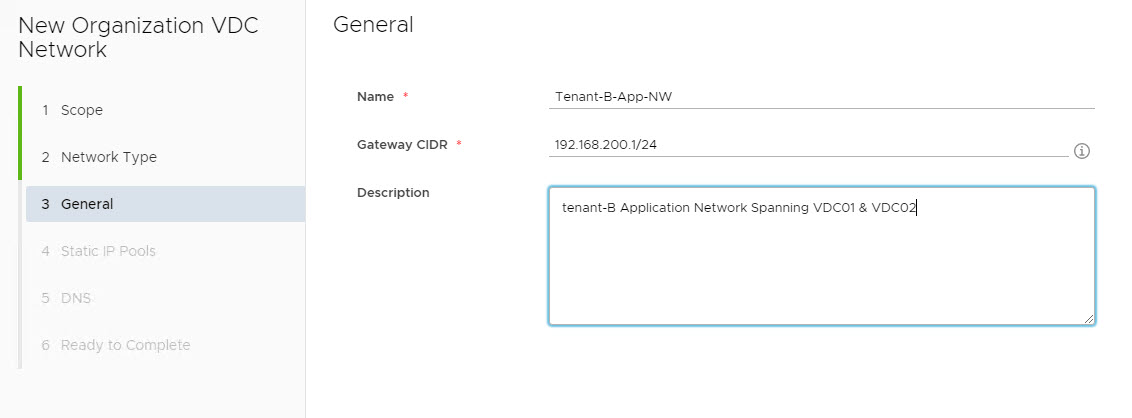The height and width of the screenshot is (418, 1132).
Task: Select the General step in sidebar
Action: click(x=87, y=204)
